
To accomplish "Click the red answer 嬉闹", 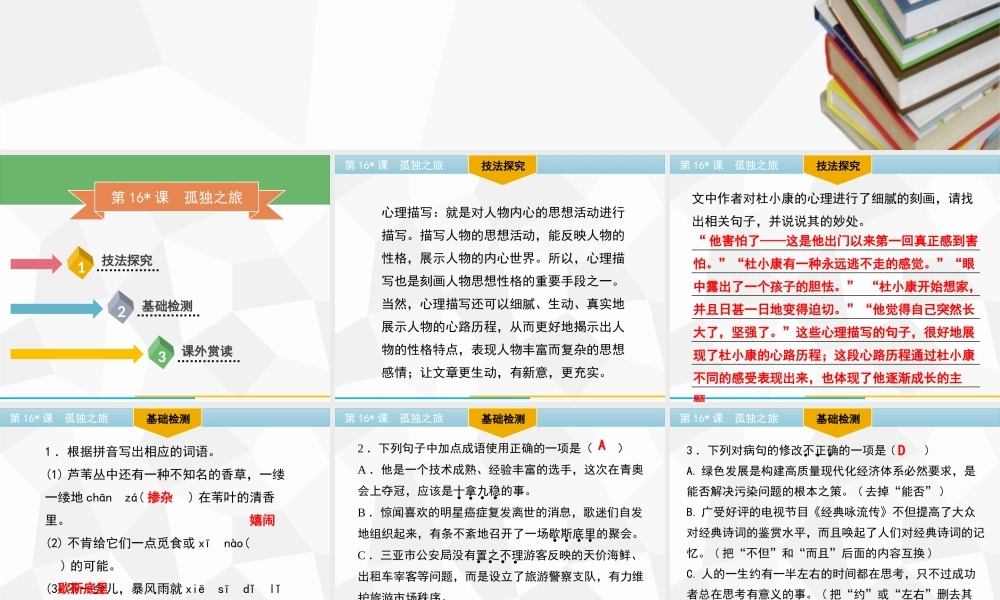I will (x=262, y=520).
